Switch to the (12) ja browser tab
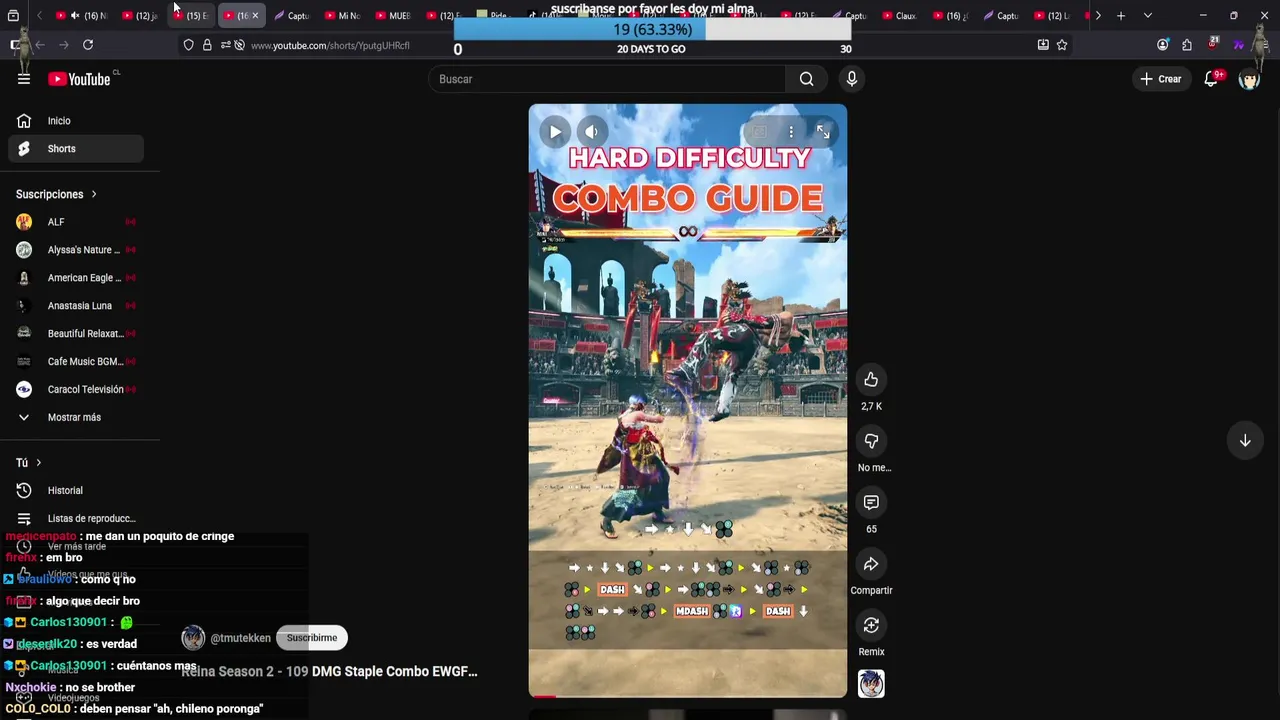 click(x=141, y=16)
